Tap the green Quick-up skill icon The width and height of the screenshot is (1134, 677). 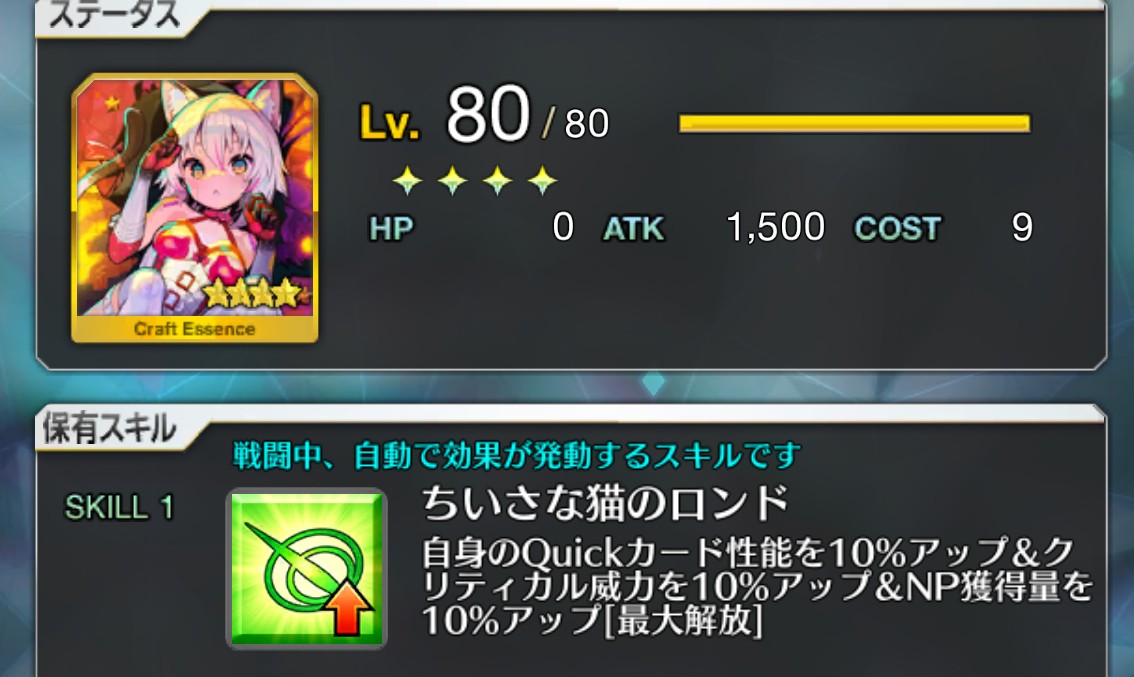coord(307,569)
